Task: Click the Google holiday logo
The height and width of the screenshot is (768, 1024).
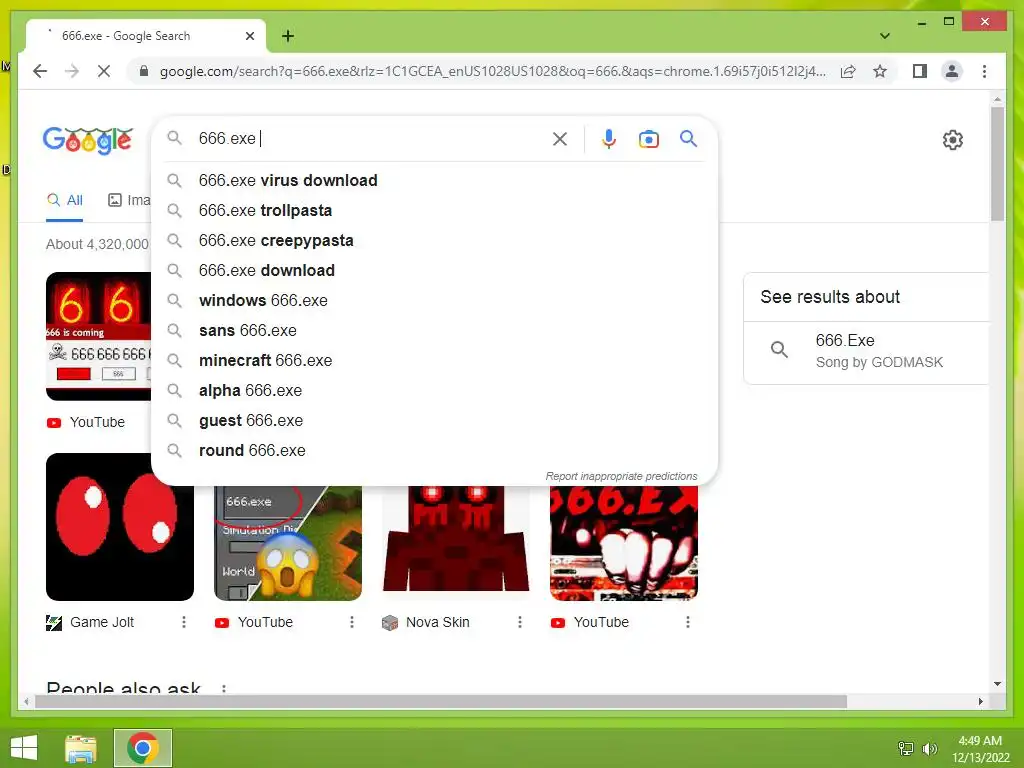Action: (88, 140)
